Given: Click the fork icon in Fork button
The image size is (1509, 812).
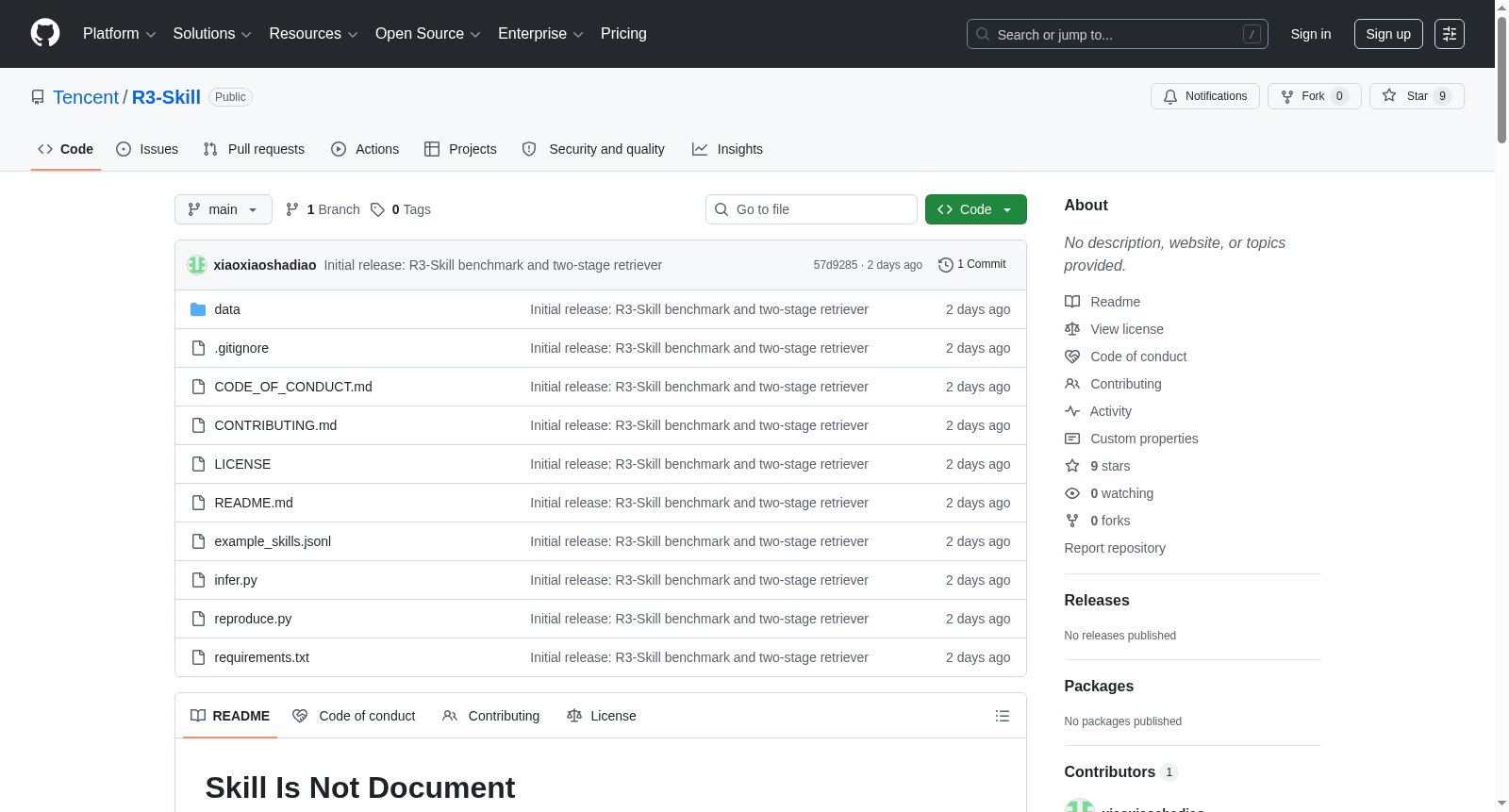Looking at the screenshot, I should [1287, 96].
